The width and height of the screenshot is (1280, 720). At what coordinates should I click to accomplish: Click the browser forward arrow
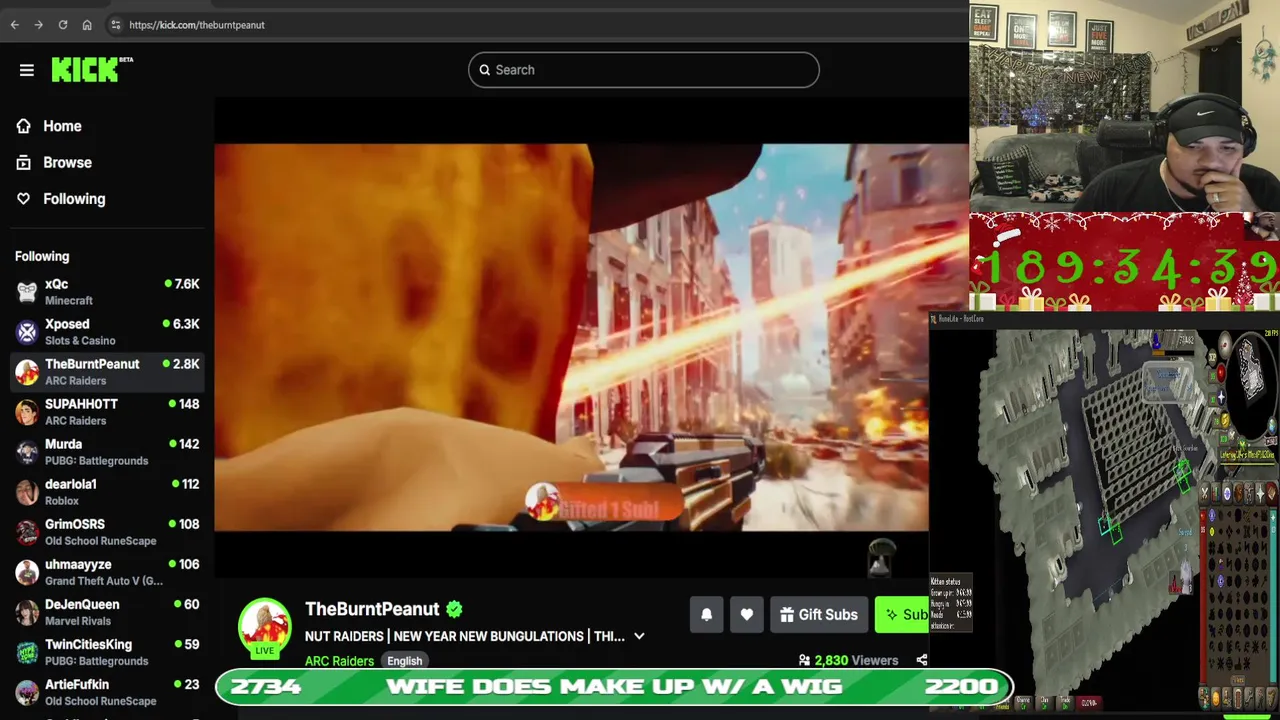(x=38, y=25)
